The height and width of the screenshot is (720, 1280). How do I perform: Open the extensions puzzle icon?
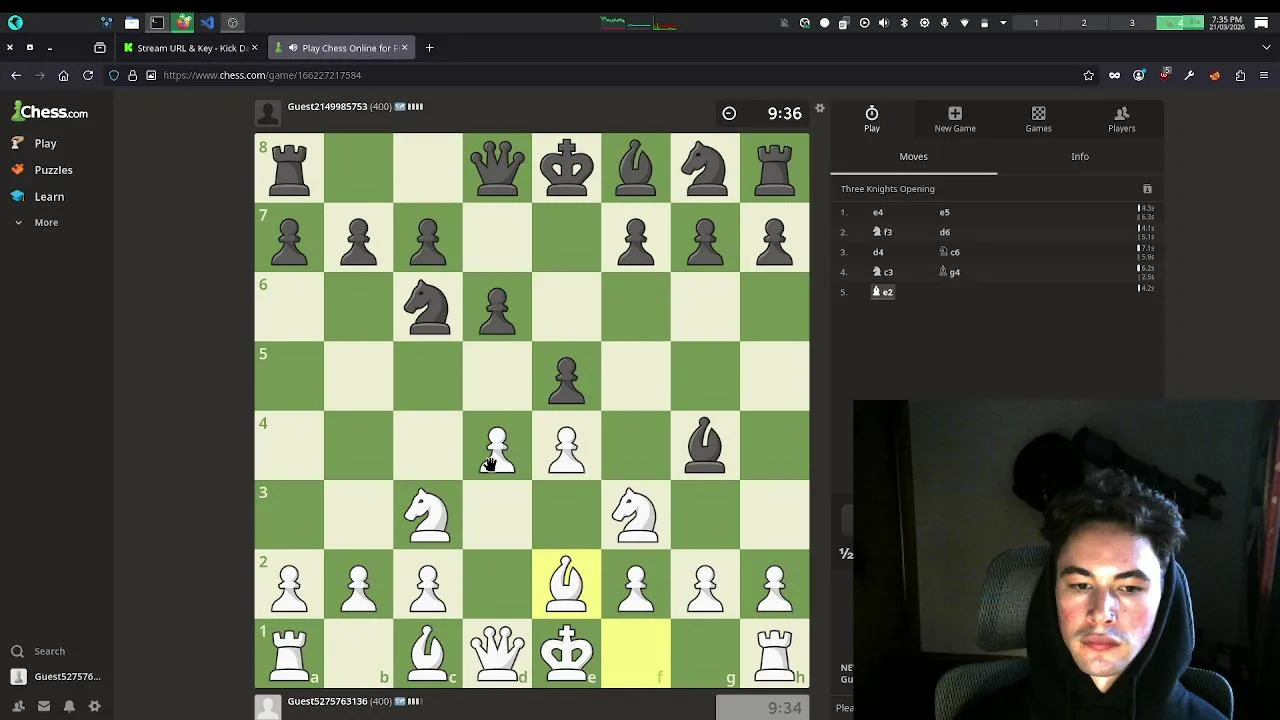tap(1240, 75)
